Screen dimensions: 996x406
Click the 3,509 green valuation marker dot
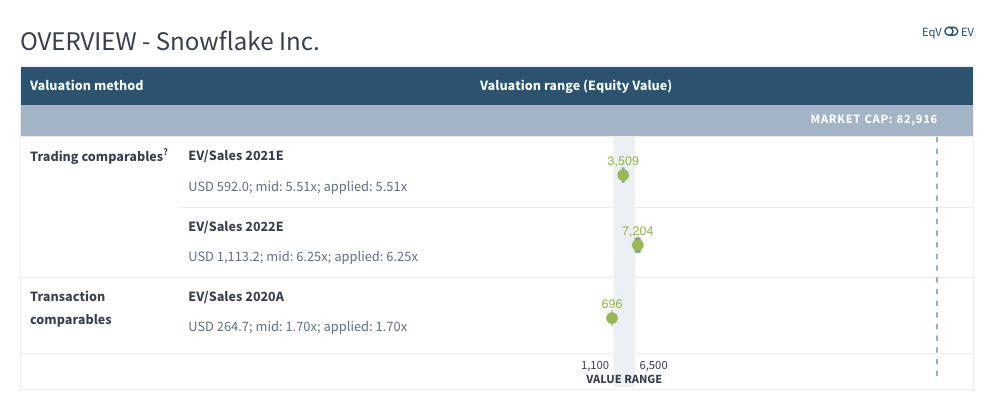(x=623, y=175)
